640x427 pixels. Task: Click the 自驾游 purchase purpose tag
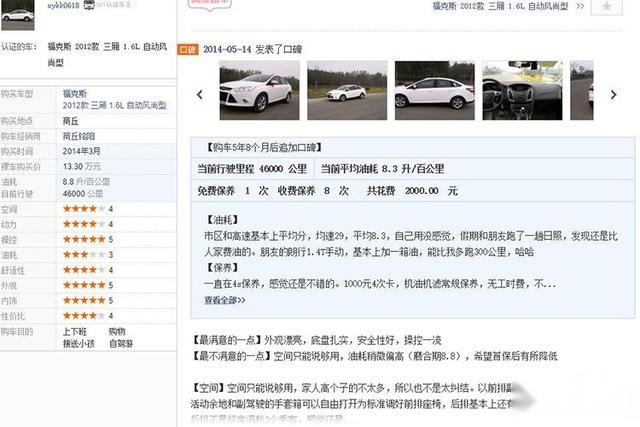click(121, 344)
